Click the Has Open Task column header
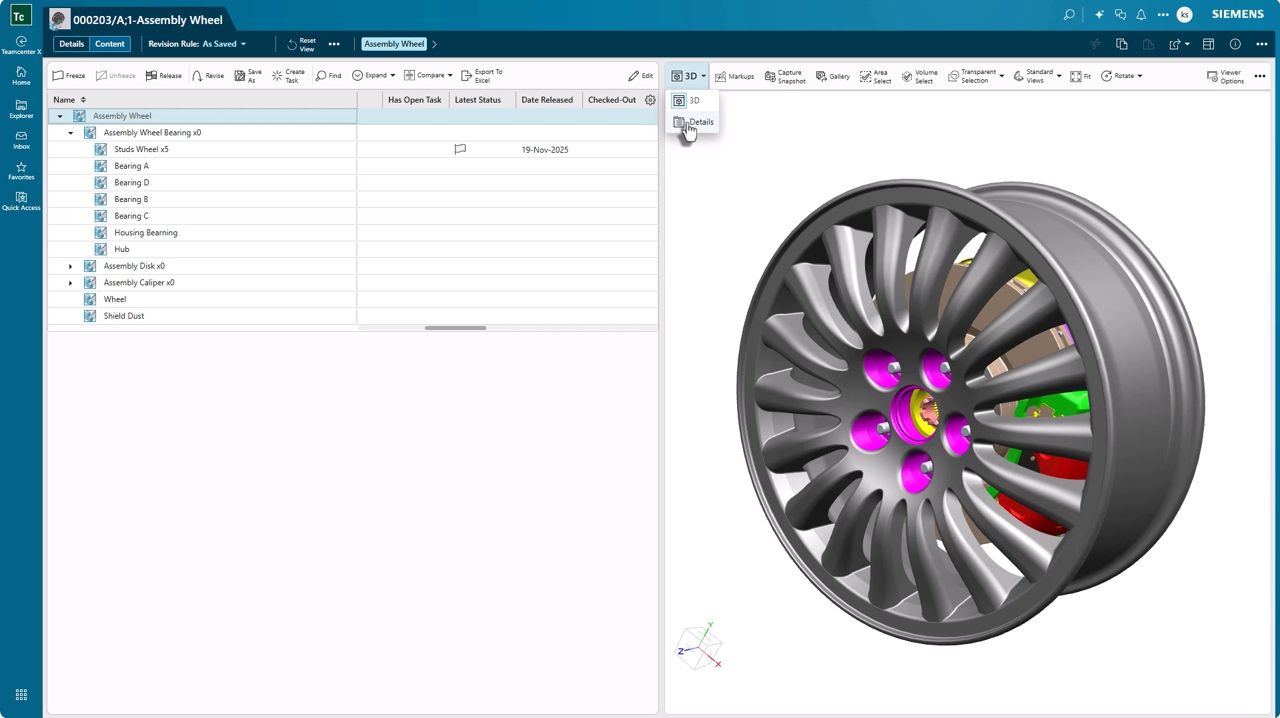 tap(415, 100)
